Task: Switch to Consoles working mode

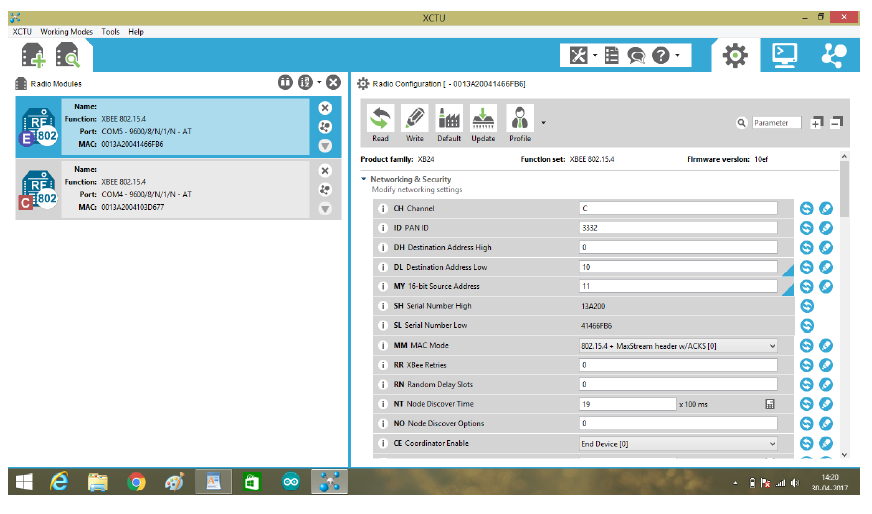Action: click(784, 56)
